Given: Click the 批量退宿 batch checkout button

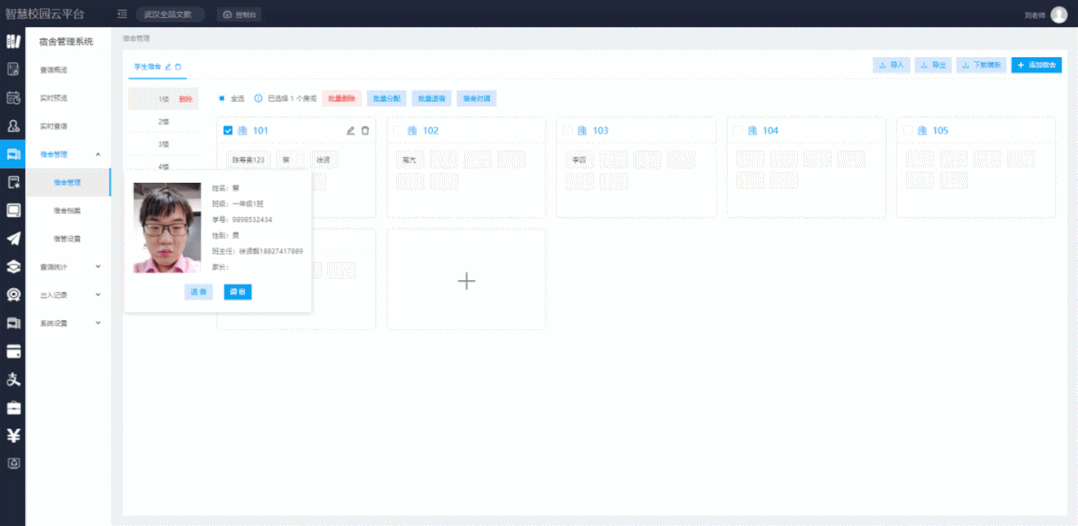Looking at the screenshot, I should (x=432, y=98).
